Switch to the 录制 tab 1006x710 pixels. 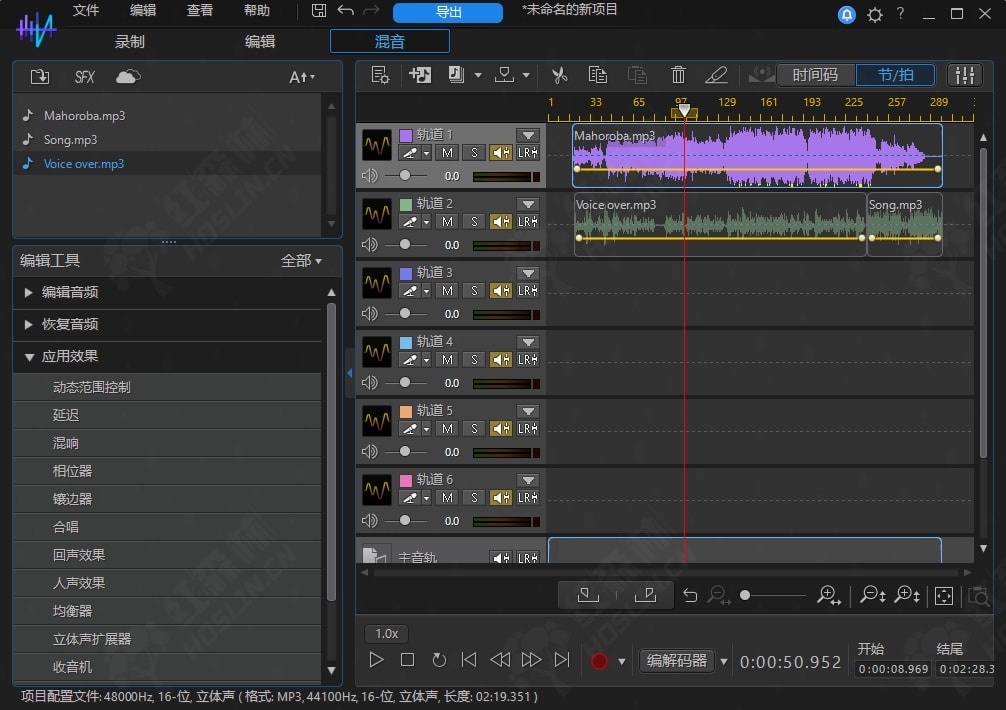click(130, 41)
